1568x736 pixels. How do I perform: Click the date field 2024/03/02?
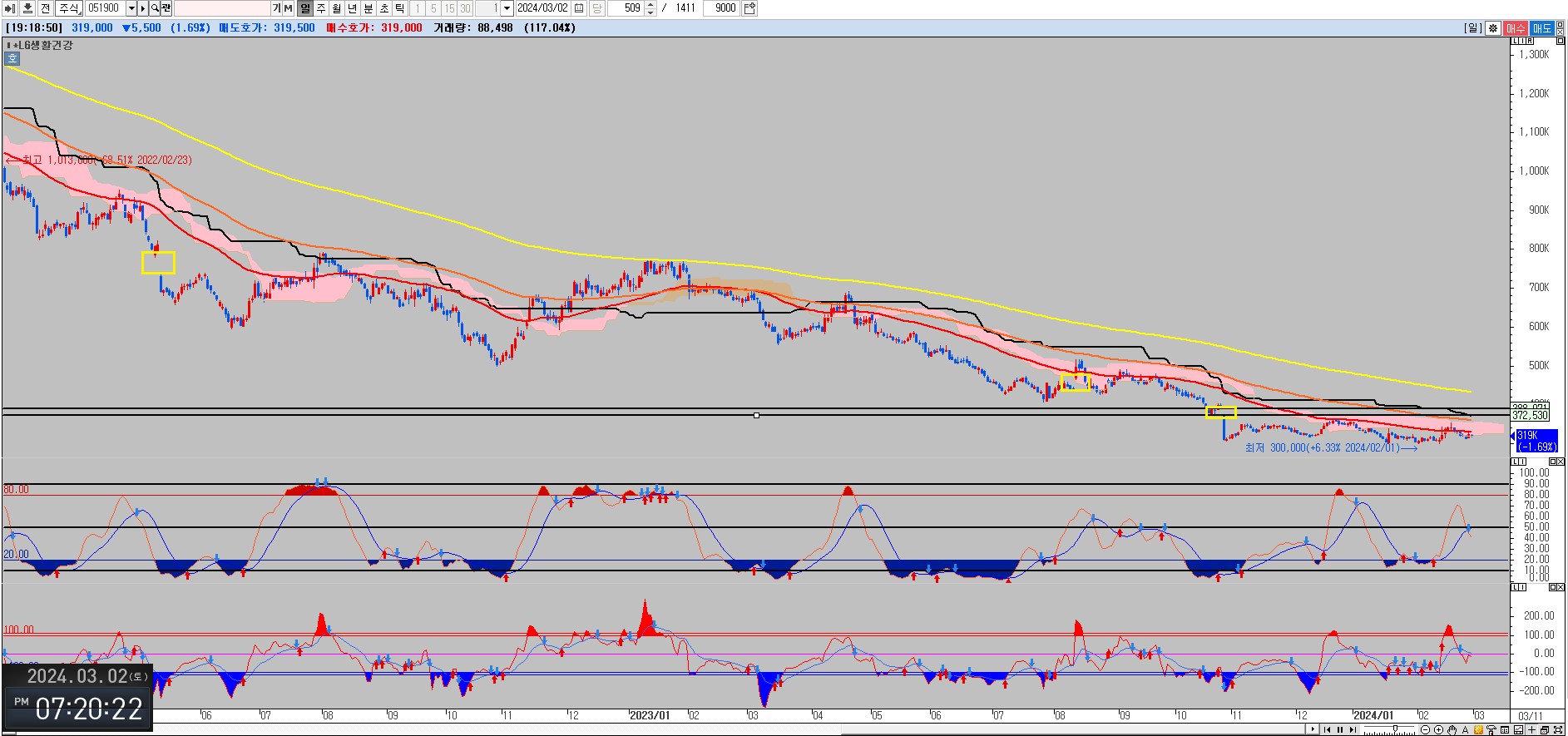(x=543, y=8)
